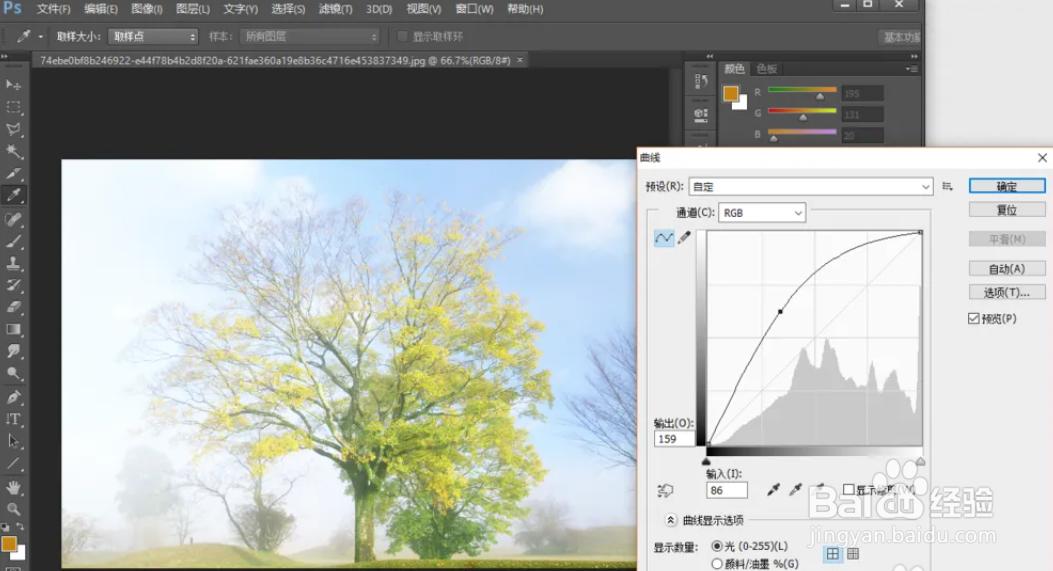Toggle the 显示取样环 checkbox
1053x571 pixels.
point(402,36)
